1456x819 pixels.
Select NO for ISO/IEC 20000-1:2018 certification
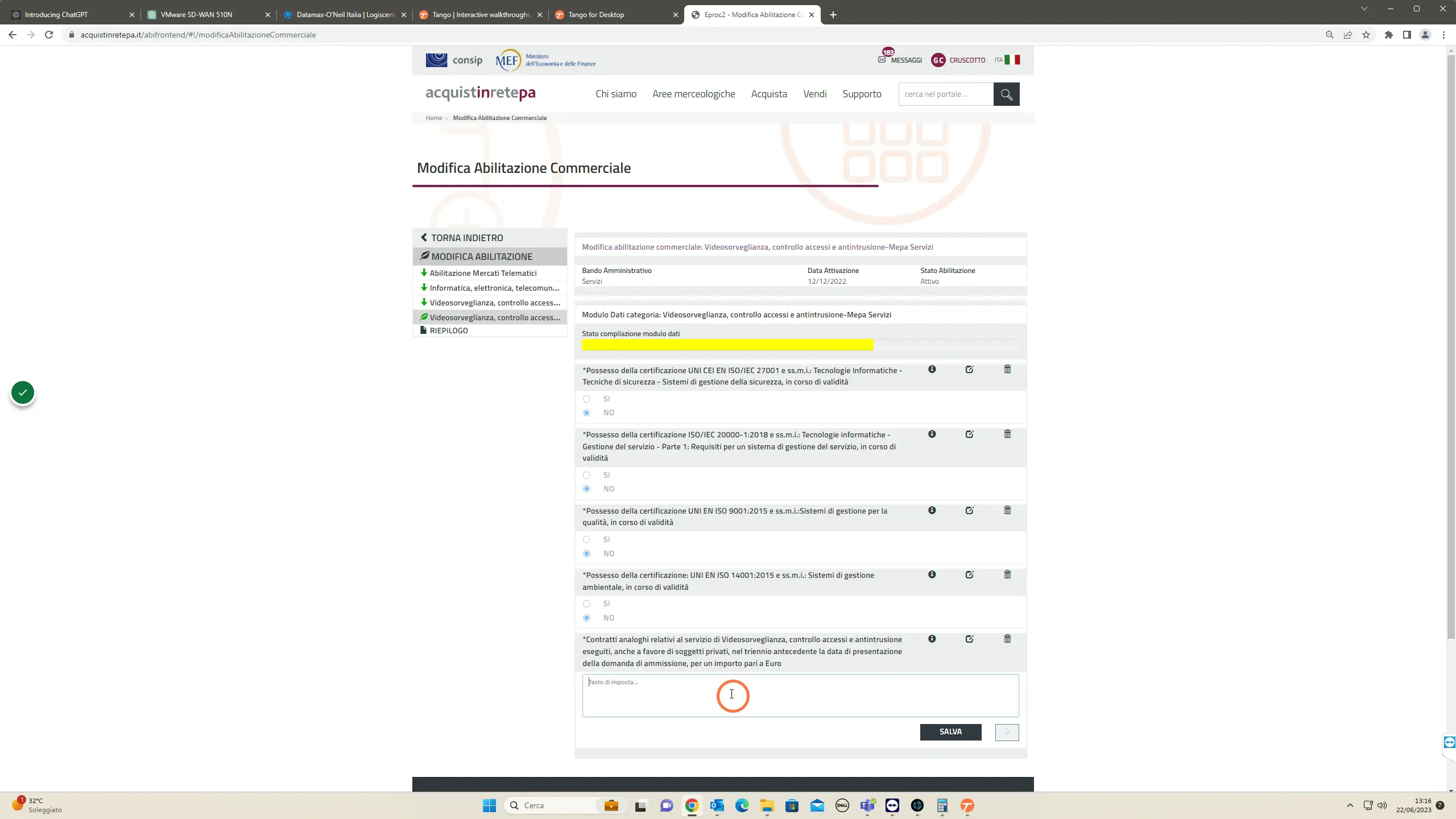click(586, 489)
